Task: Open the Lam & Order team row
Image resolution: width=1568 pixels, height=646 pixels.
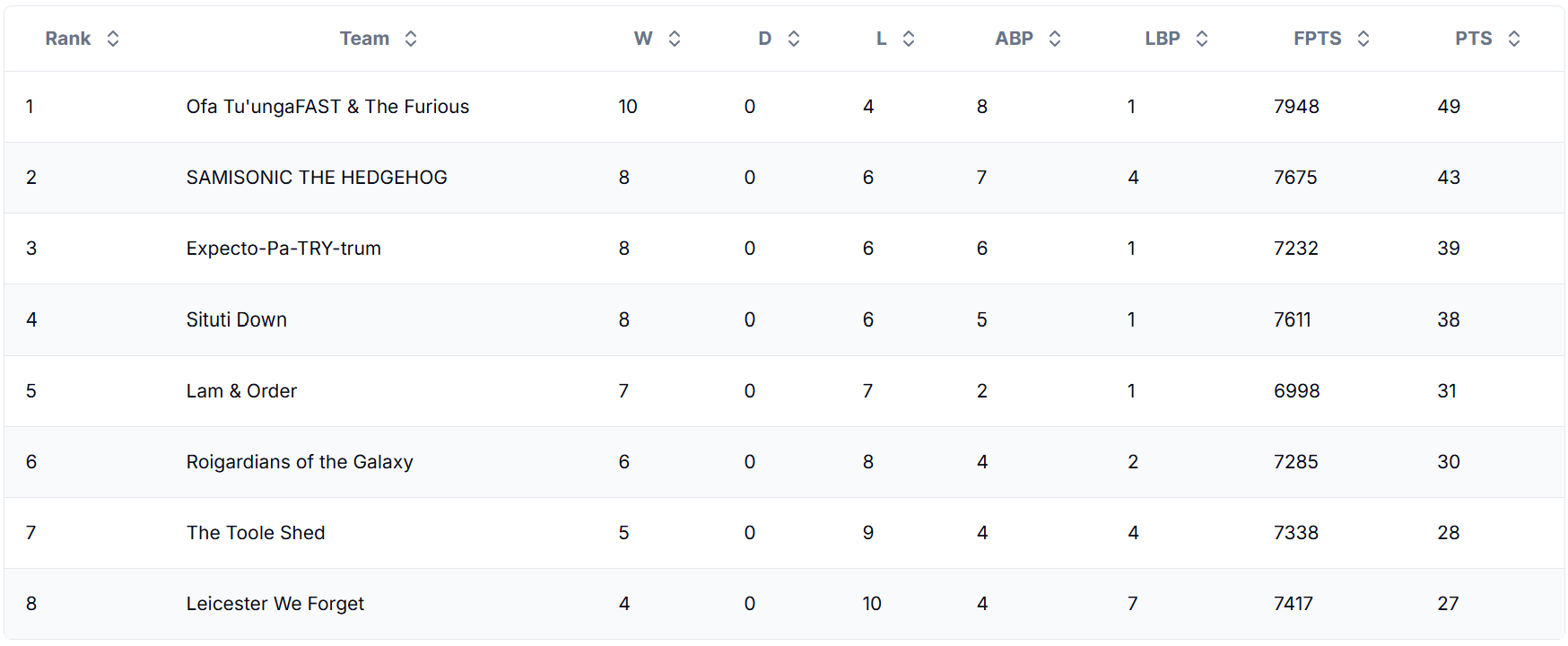Action: [x=784, y=391]
